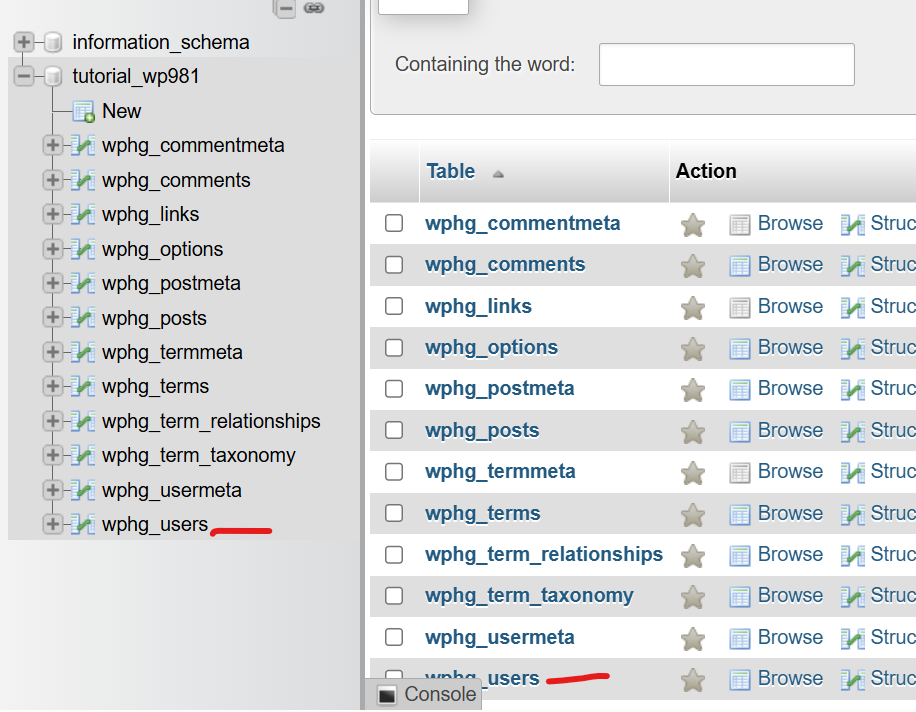Screen dimensions: 916x712
Task: Click favorite star for wphg_term_taxonomy table
Action: [693, 597]
